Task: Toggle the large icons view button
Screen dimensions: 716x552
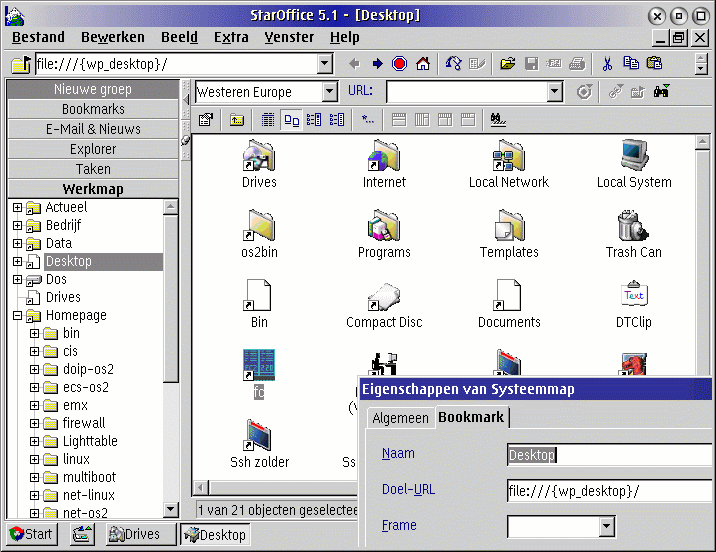Action: coord(291,120)
